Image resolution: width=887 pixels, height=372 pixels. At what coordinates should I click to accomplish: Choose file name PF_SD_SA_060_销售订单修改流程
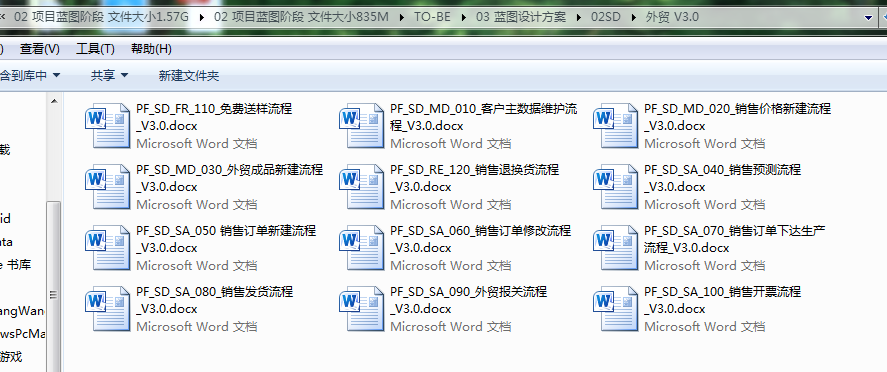coord(481,239)
